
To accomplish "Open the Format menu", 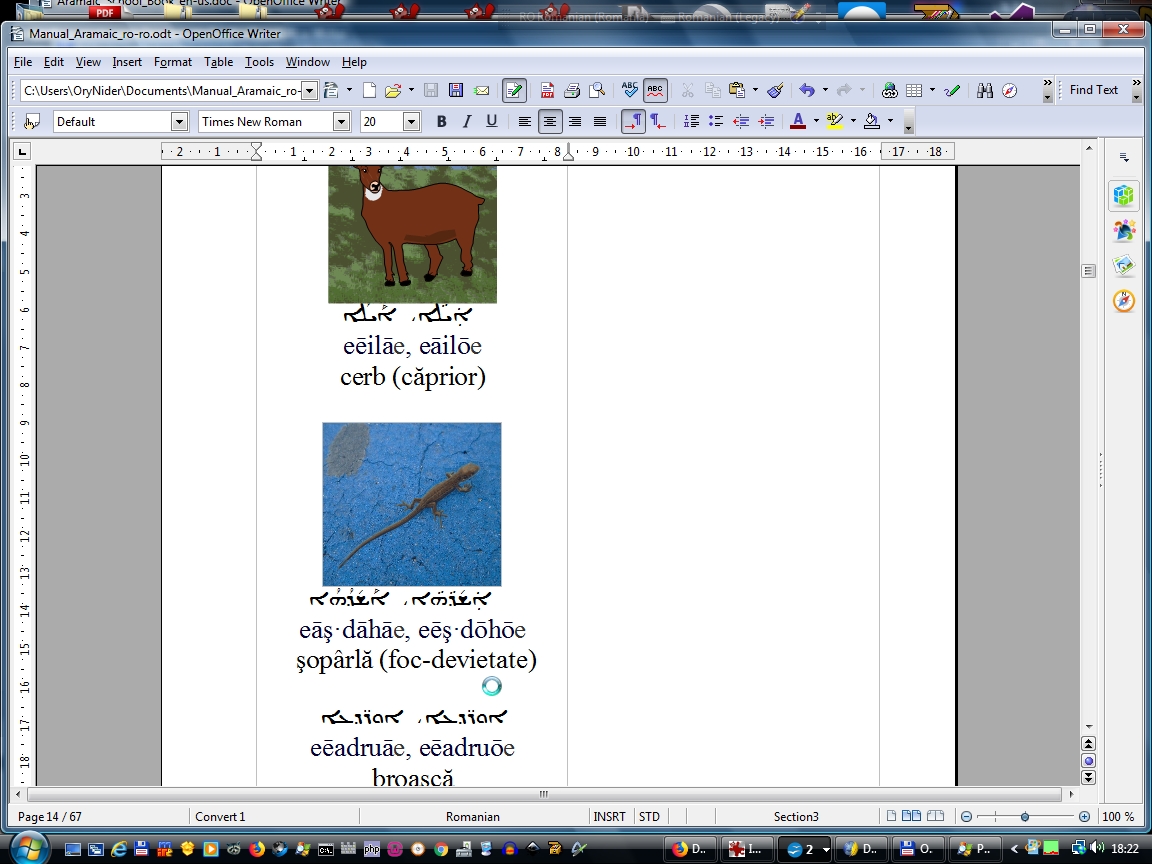I will point(172,62).
